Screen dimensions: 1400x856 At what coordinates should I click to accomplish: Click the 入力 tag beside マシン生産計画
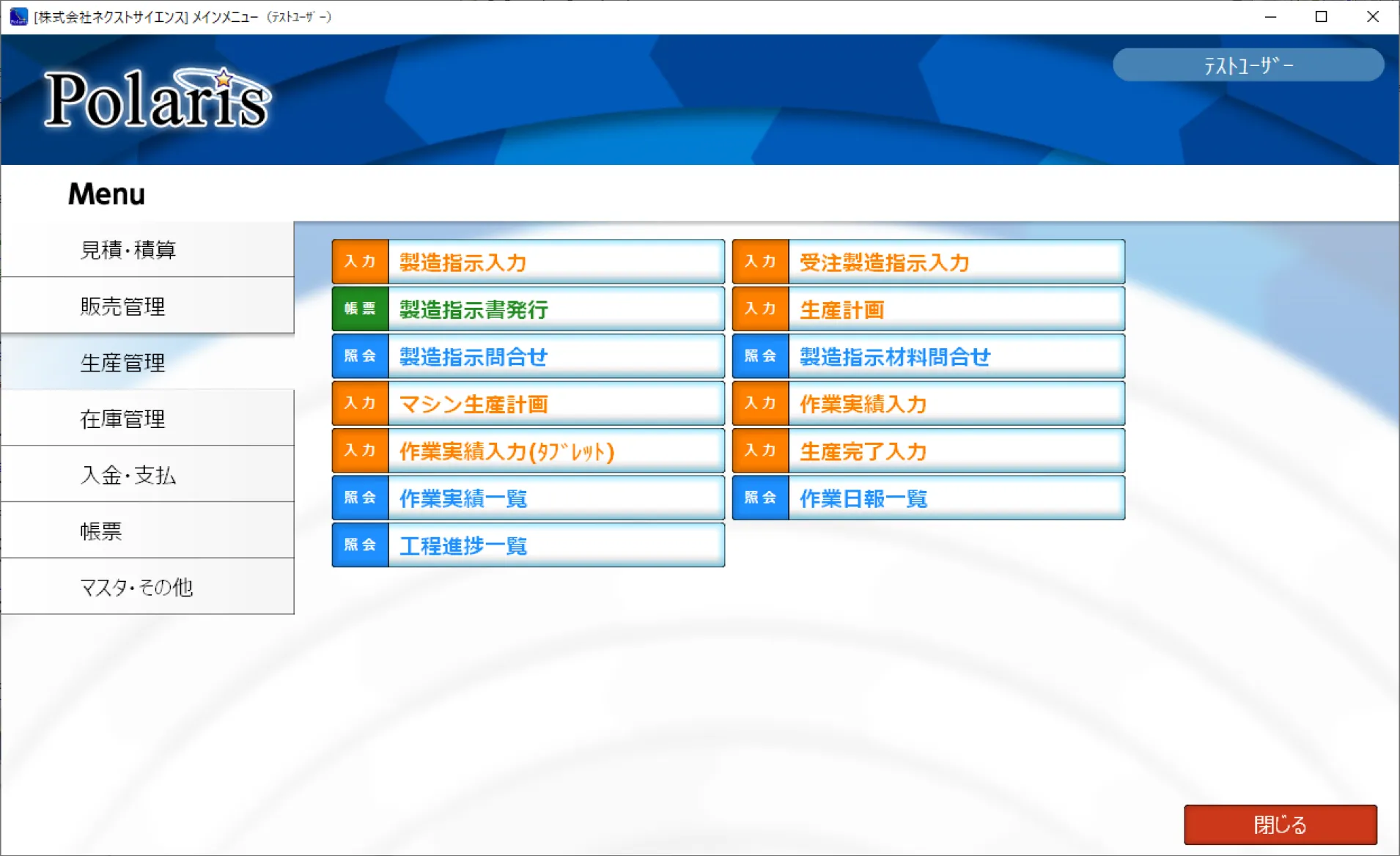coord(360,404)
